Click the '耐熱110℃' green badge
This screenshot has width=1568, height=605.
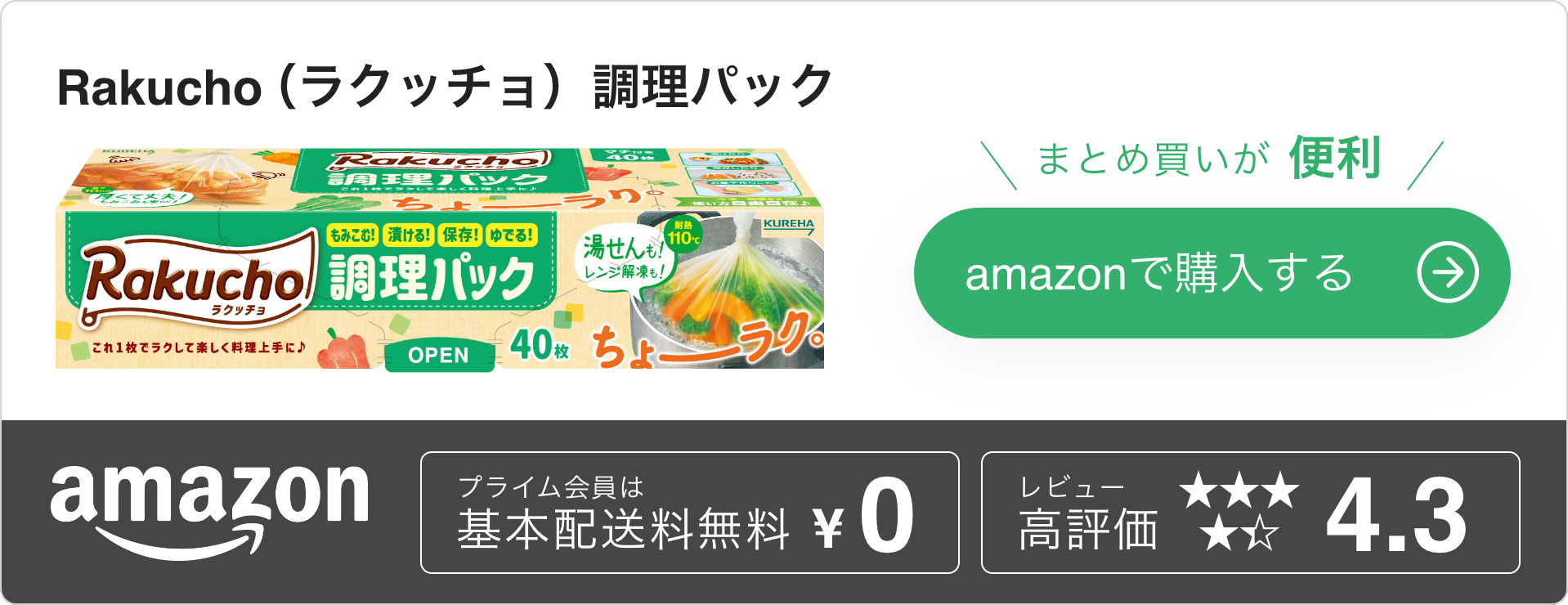pyautogui.click(x=683, y=234)
